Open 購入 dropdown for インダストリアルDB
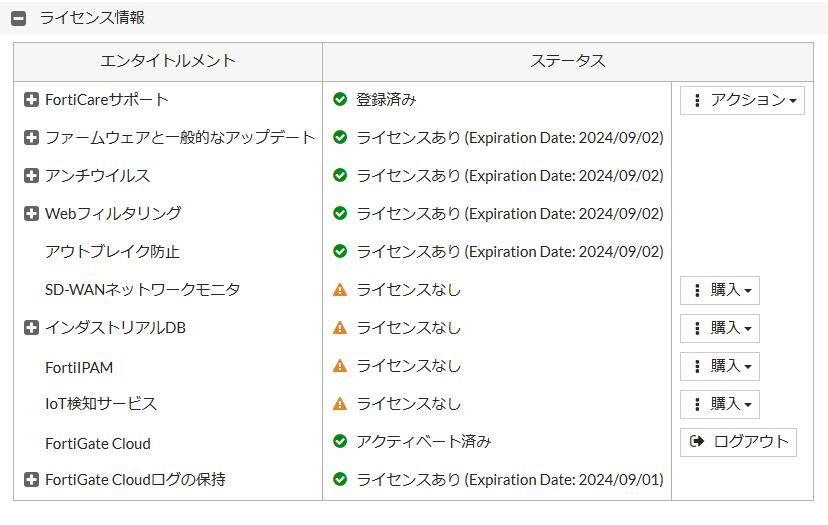The image size is (828, 525). click(719, 328)
